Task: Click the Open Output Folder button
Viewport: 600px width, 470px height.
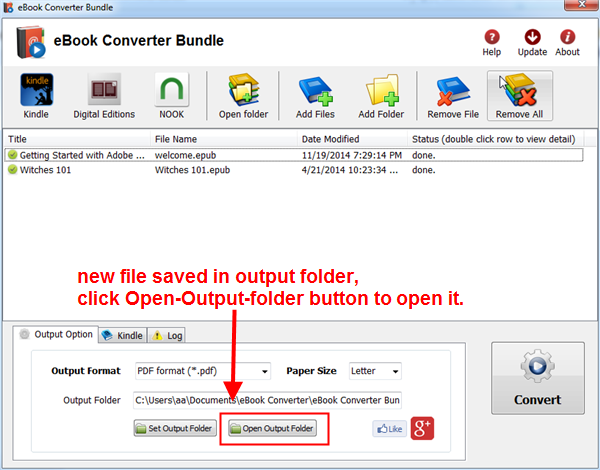Action: pyautogui.click(x=272, y=428)
